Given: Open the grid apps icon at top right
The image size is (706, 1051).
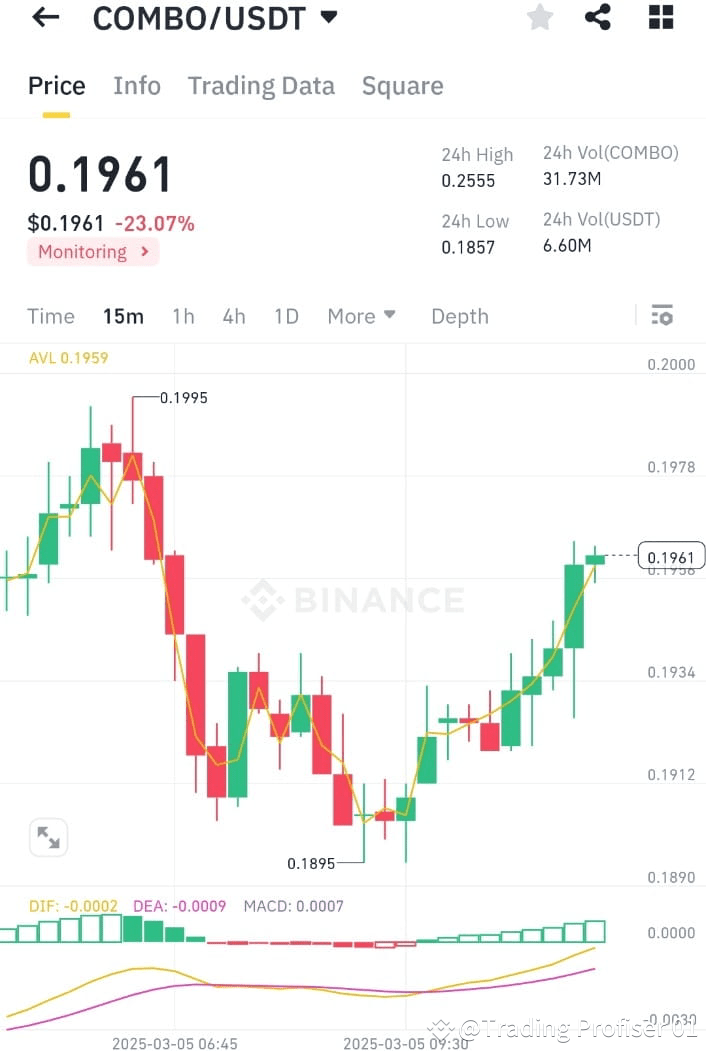Looking at the screenshot, I should point(660,17).
